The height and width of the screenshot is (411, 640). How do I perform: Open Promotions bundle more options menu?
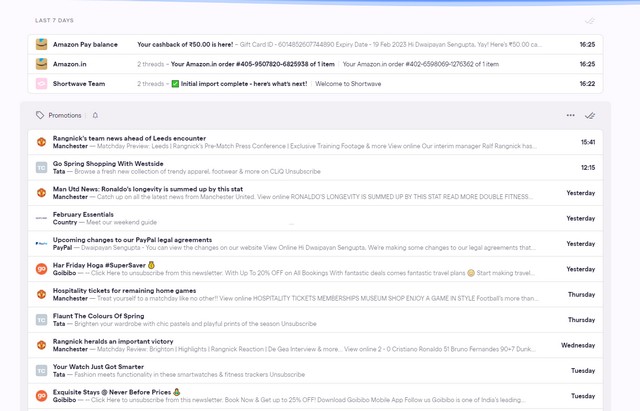point(570,116)
